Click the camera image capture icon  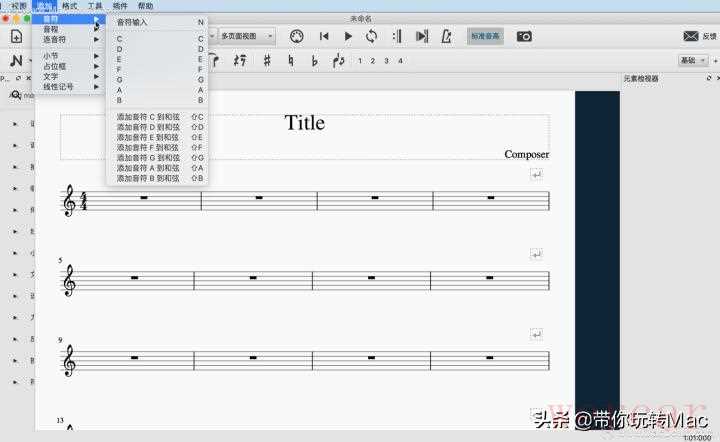(524, 36)
